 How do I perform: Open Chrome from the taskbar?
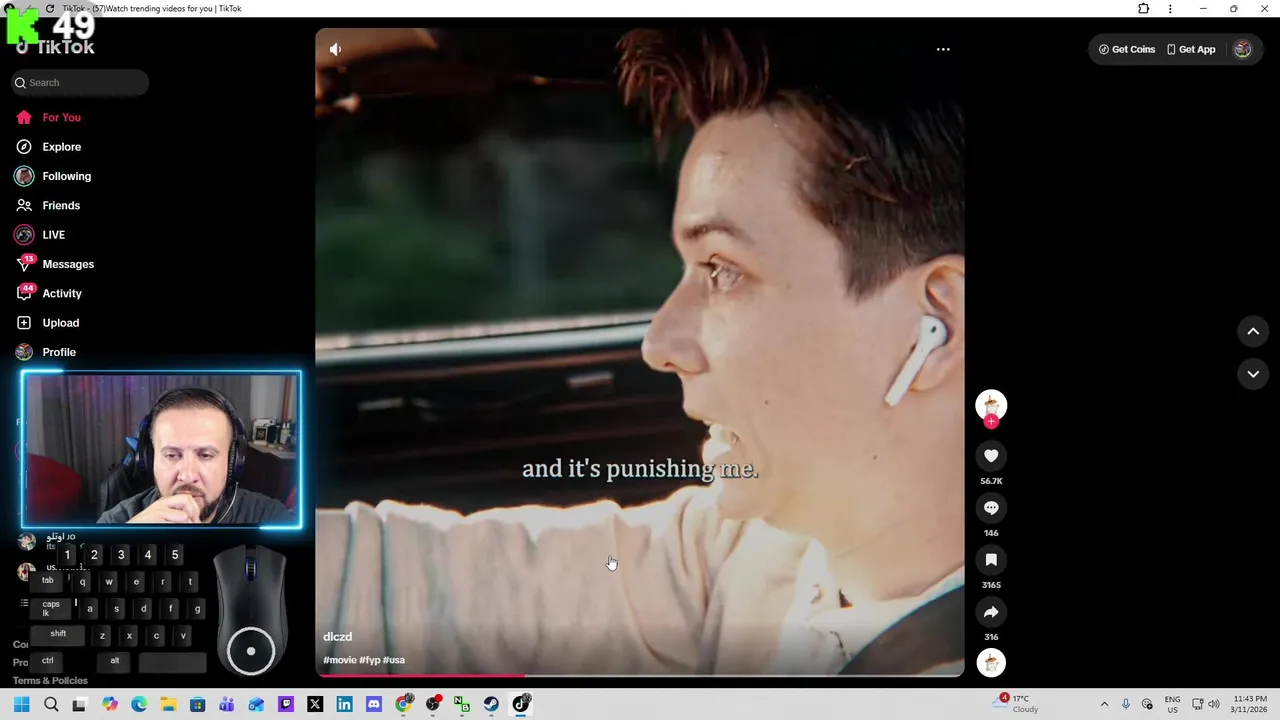403,704
